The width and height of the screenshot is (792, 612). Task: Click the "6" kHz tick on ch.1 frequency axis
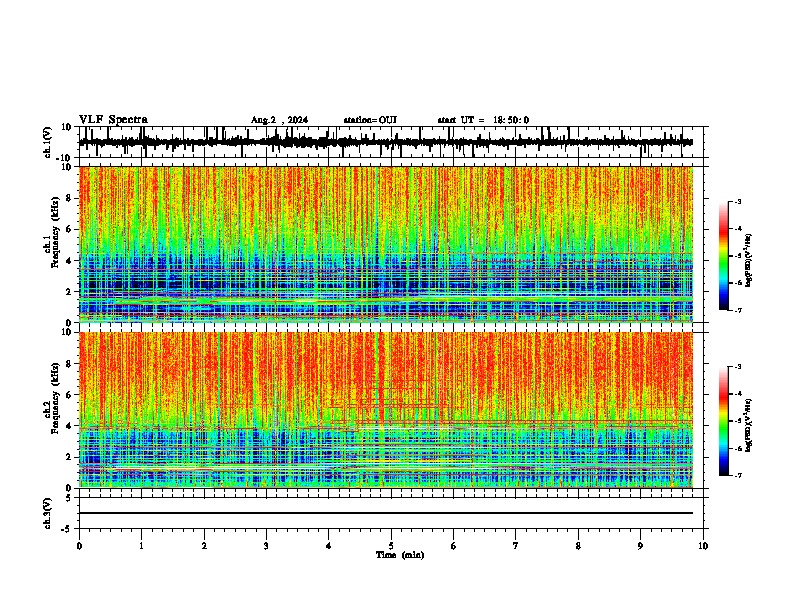coord(70,230)
